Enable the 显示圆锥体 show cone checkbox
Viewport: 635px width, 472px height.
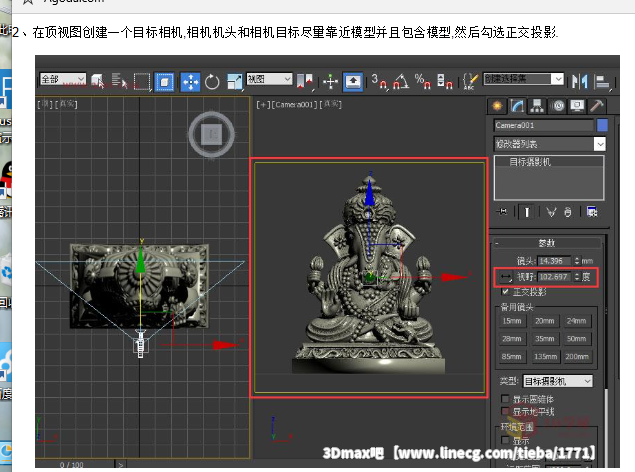[505, 399]
